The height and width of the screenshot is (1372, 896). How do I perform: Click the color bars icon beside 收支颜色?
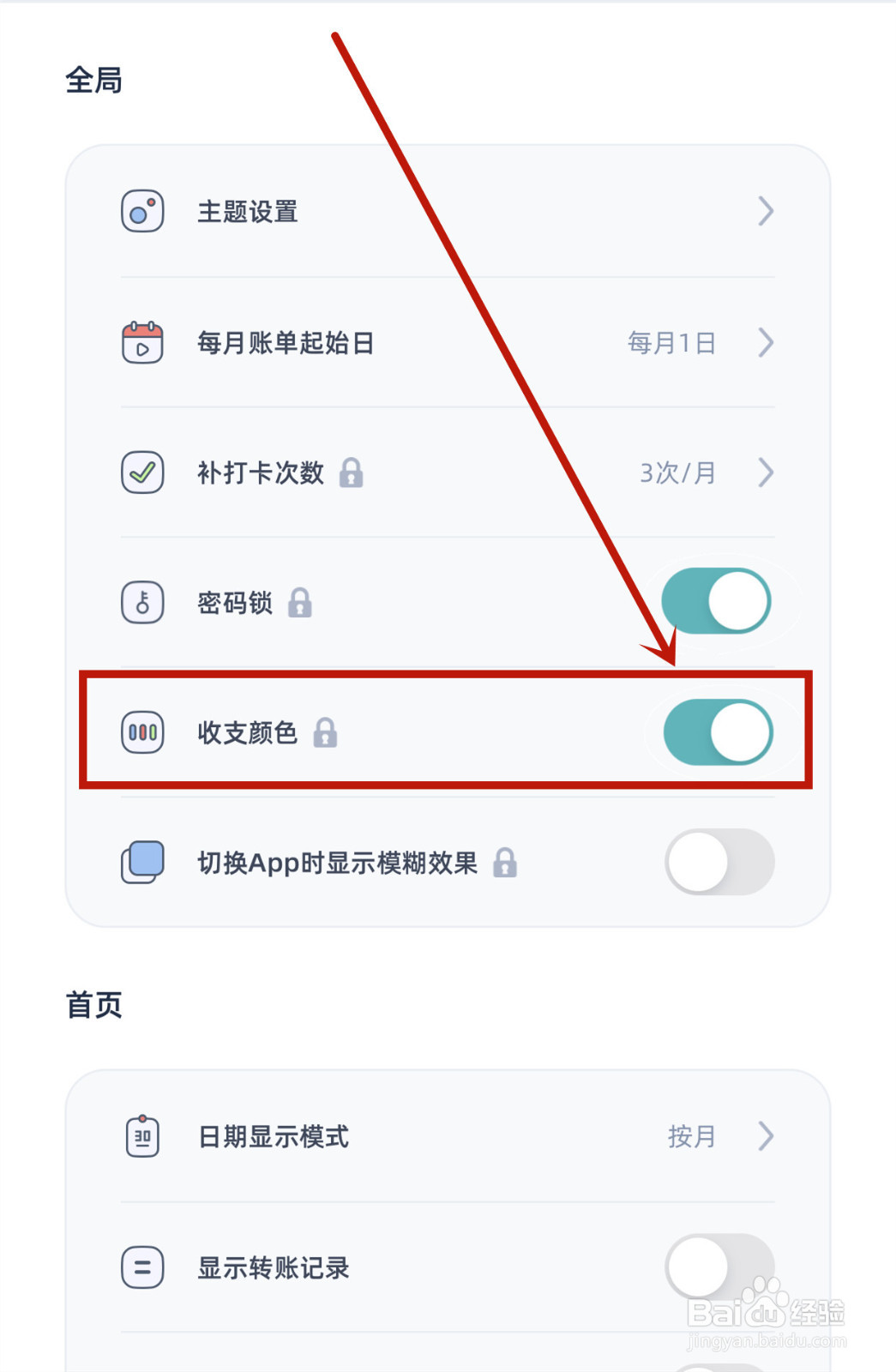point(142,732)
